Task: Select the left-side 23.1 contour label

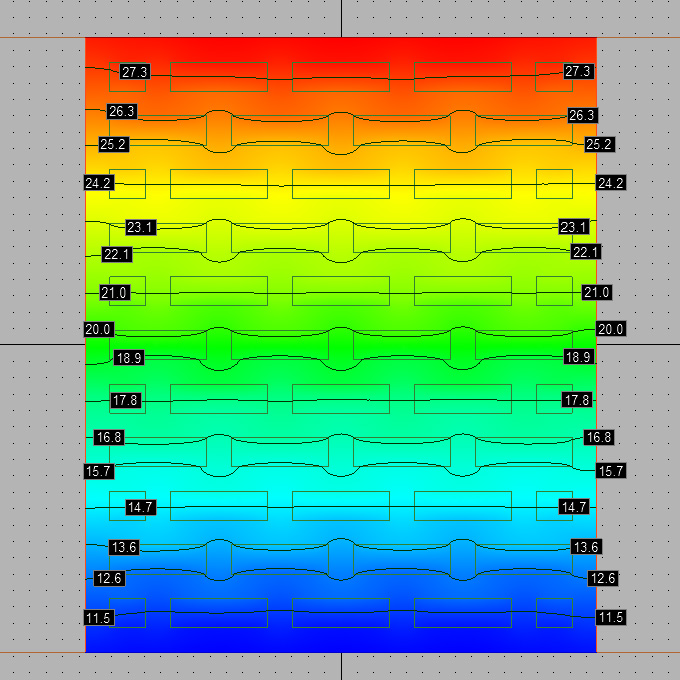Action: (x=141, y=227)
